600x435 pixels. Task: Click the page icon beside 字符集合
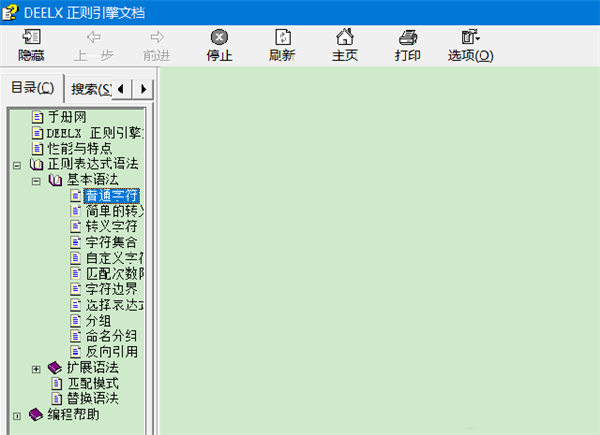[76, 242]
